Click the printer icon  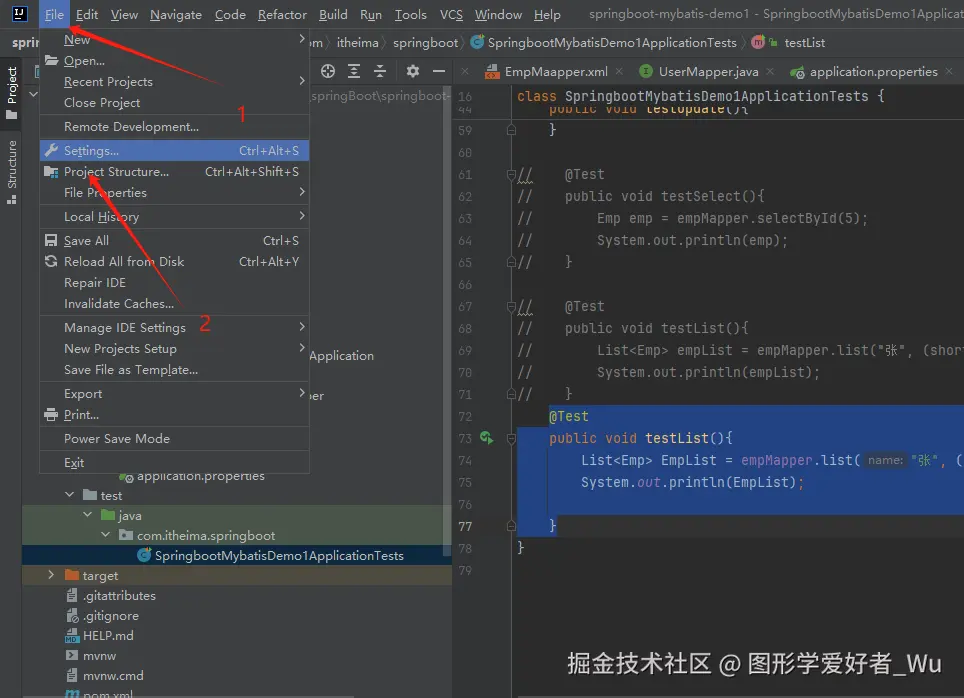coord(51,414)
